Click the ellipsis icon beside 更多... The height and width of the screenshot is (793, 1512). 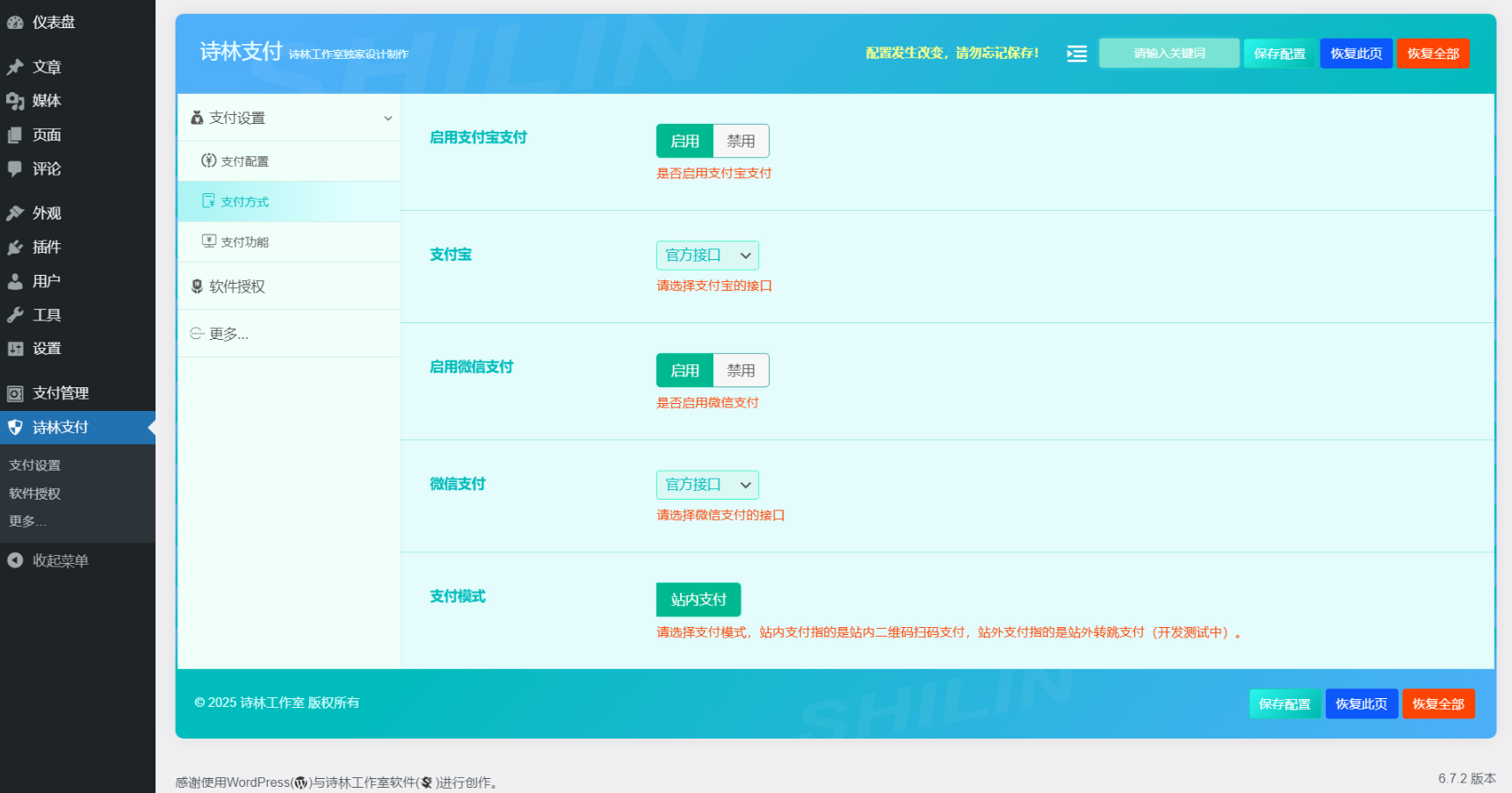[x=197, y=334]
